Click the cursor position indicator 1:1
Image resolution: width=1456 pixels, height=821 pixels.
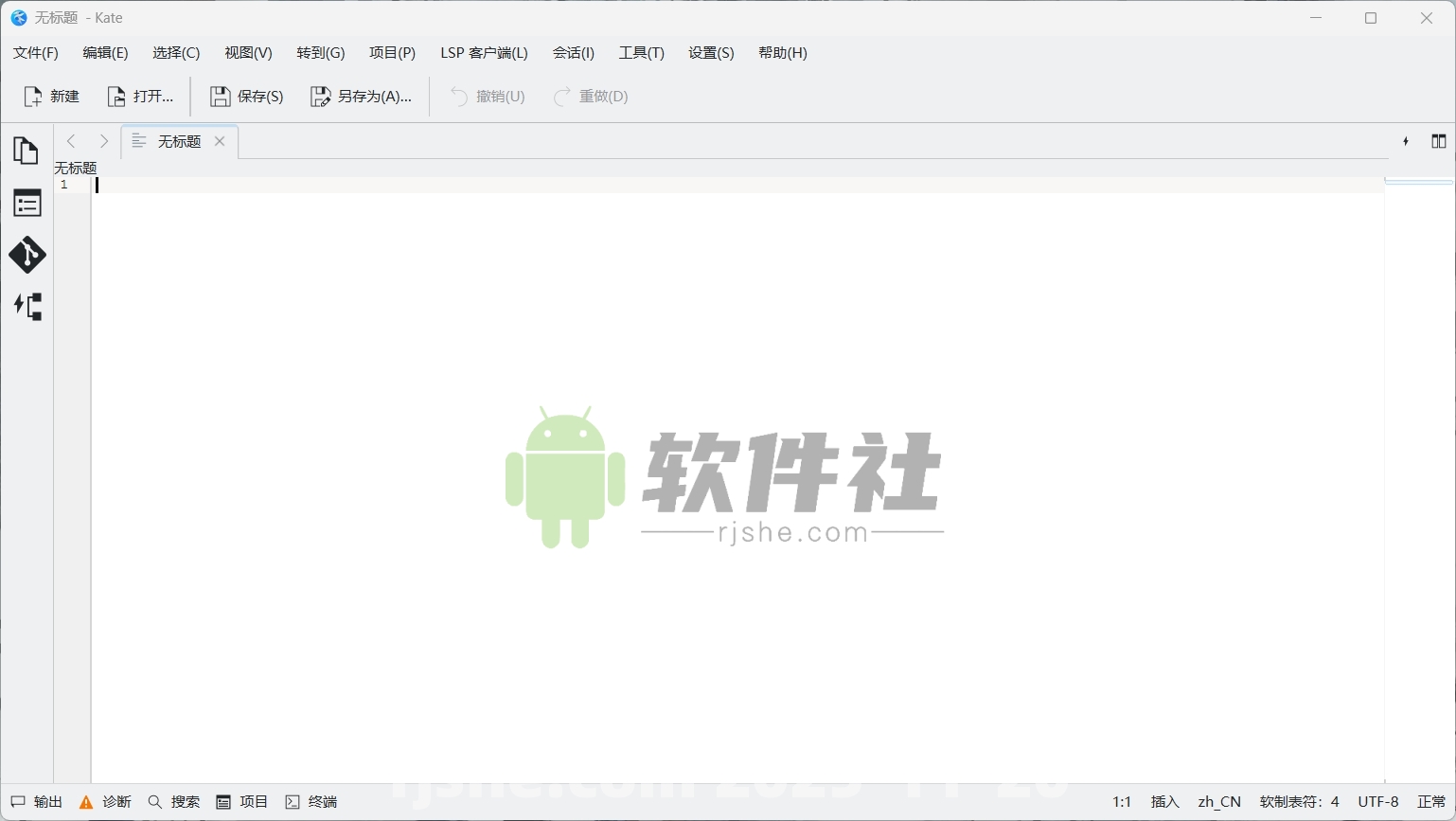[x=1122, y=801]
